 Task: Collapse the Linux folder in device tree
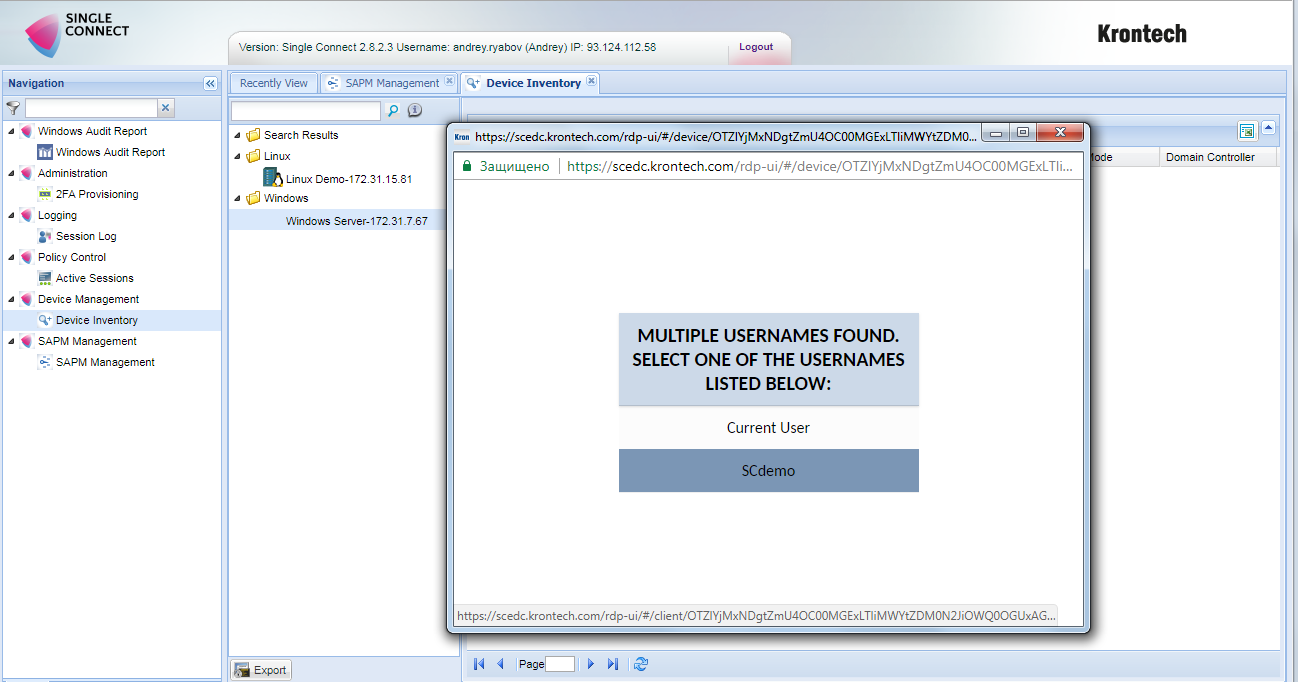tap(238, 157)
